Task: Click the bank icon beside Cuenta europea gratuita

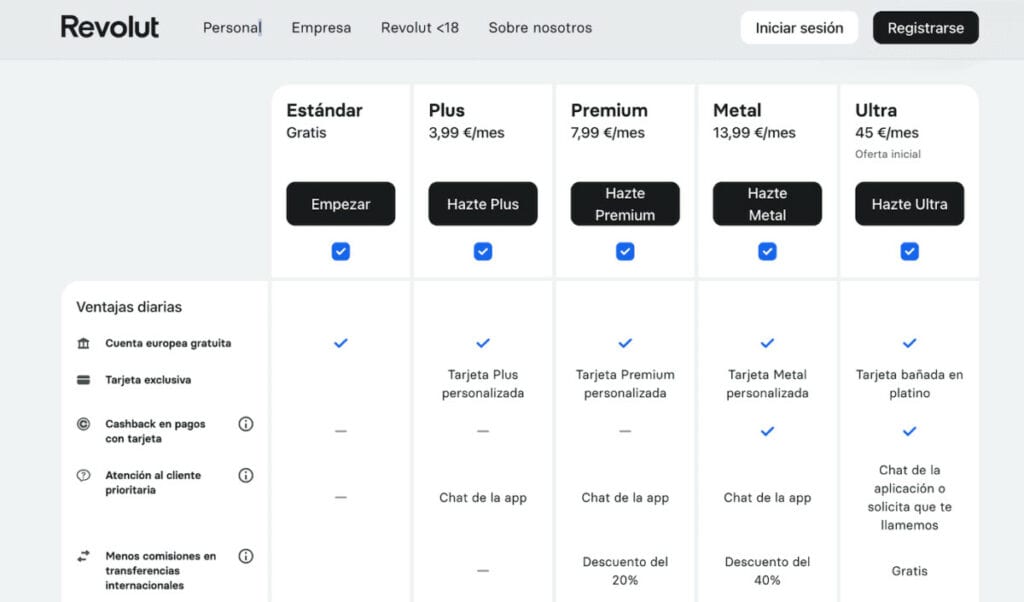Action: coord(83,343)
